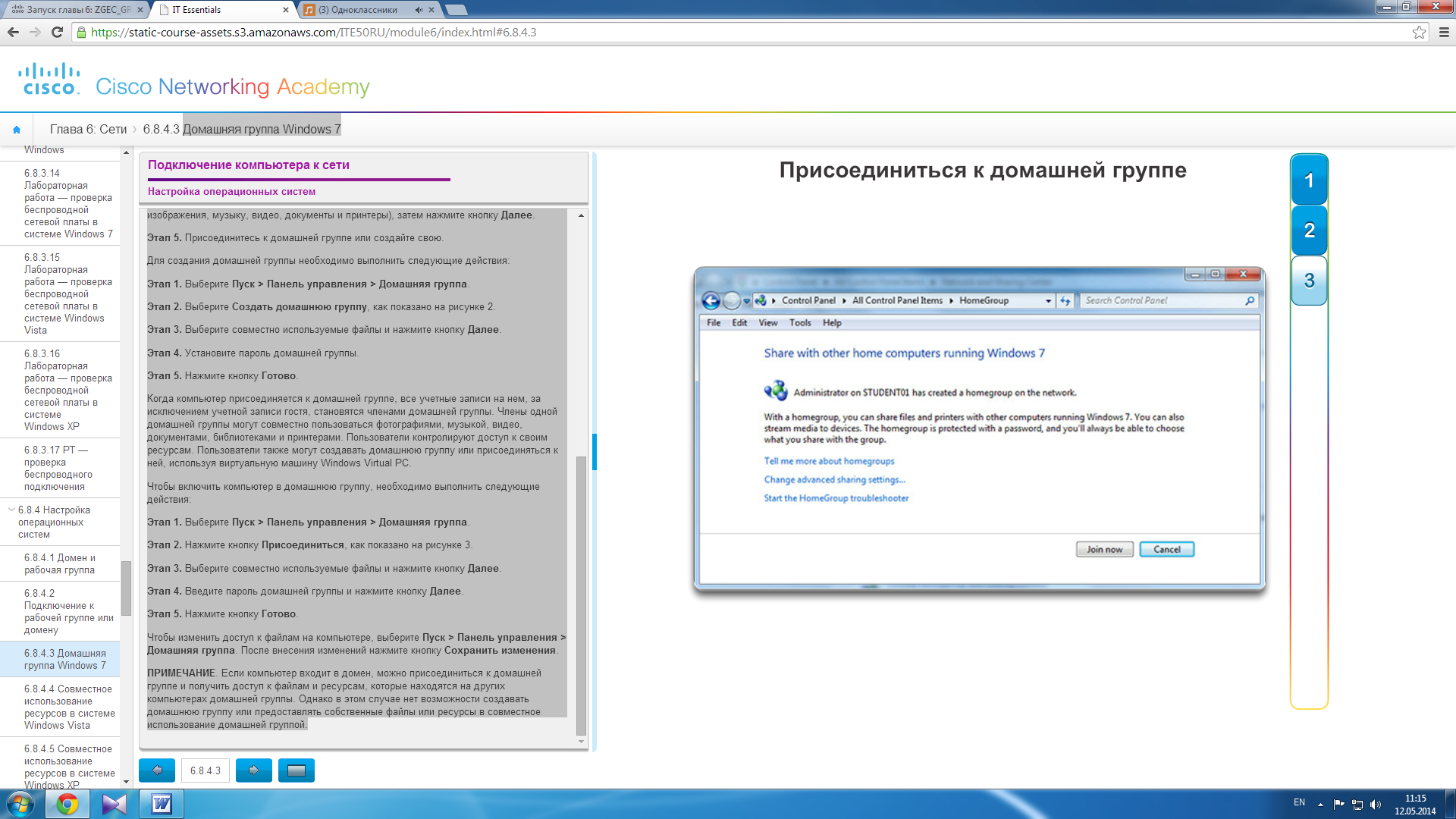Viewport: 1456px width, 819px height.
Task: Open Microsoft Word from the taskbar
Action: 162,804
